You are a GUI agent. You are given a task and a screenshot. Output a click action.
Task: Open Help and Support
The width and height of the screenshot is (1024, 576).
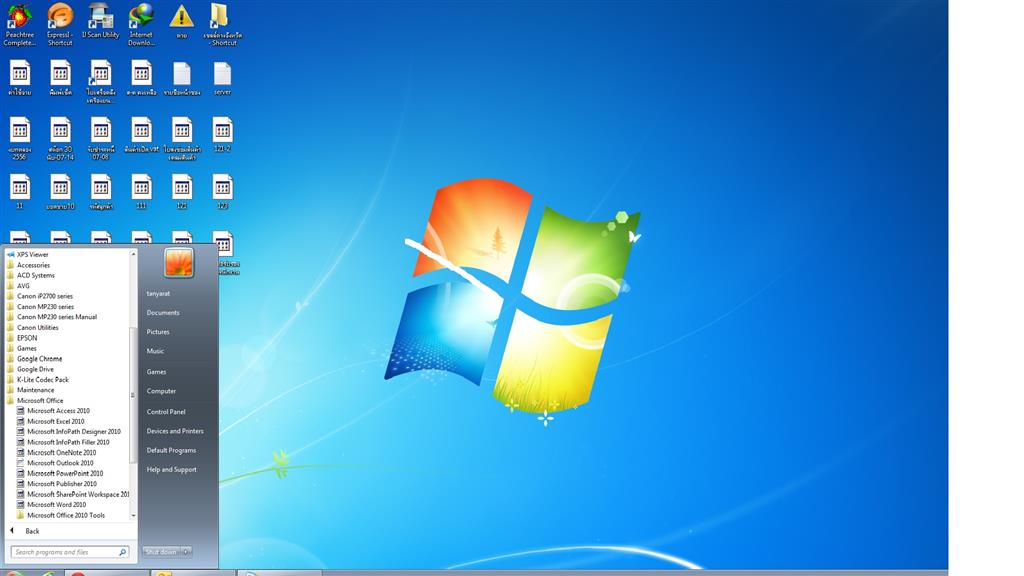click(171, 470)
